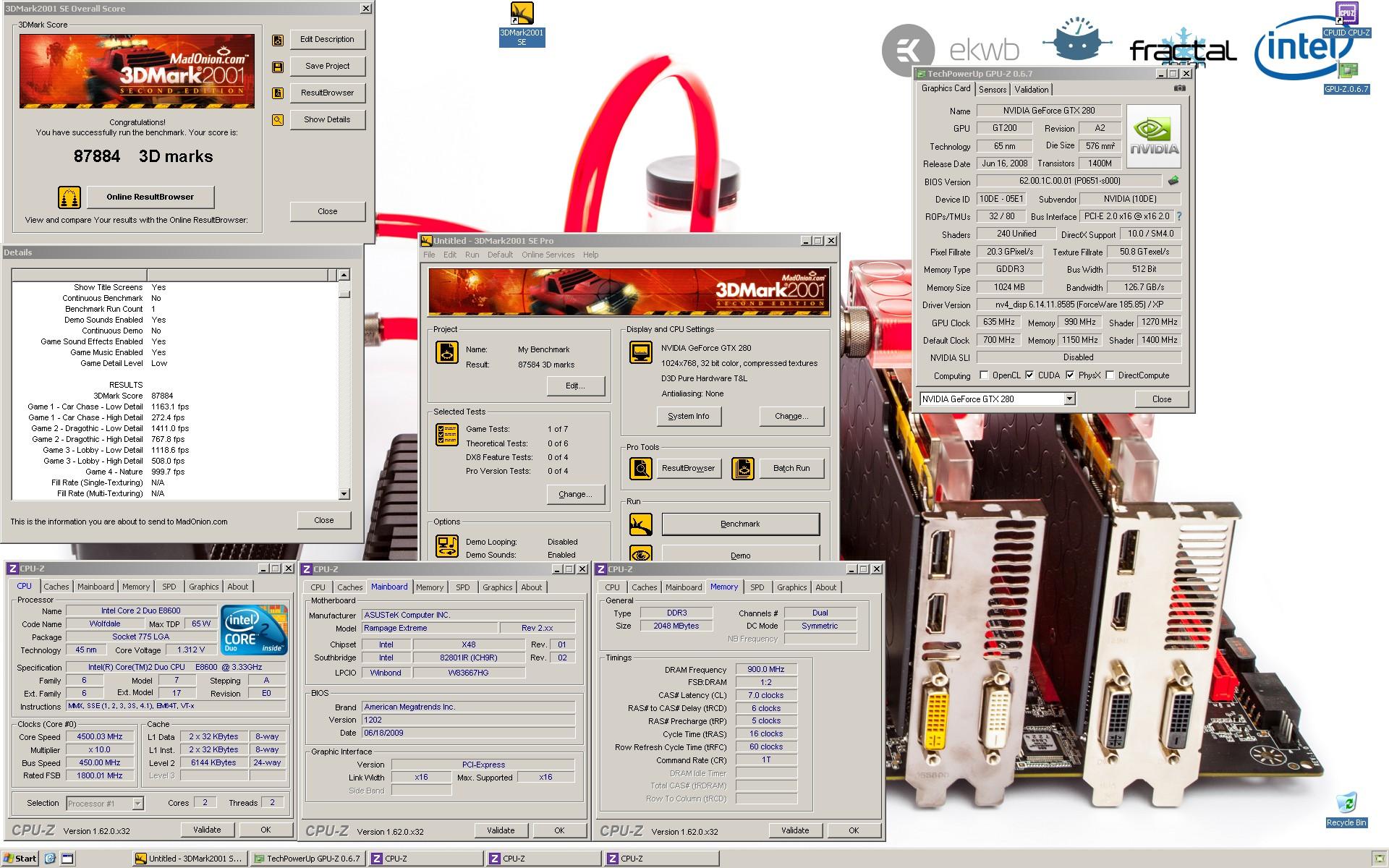The width and height of the screenshot is (1389, 868).
Task: Click Change button under Selected Tests
Action: point(576,494)
